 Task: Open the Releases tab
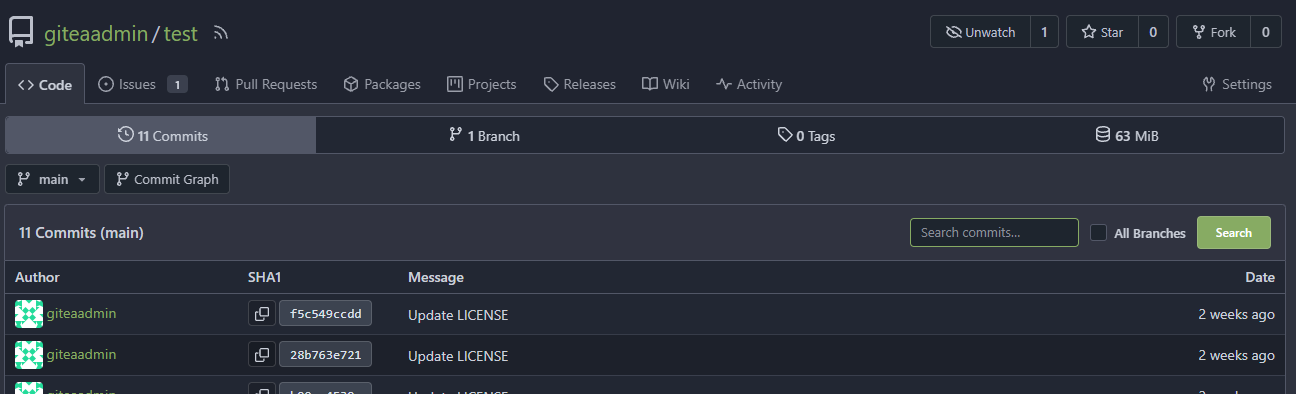coord(580,84)
